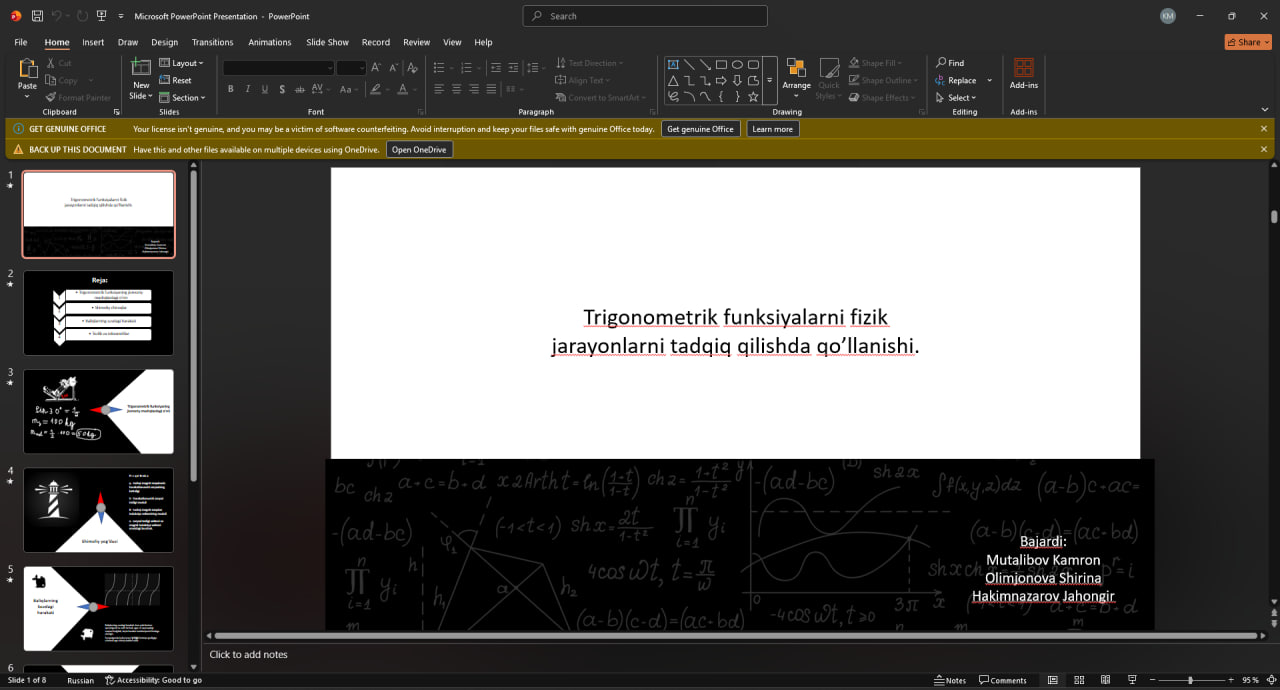Viewport: 1280px width, 690px height.
Task: Reset the slide layout with Reset
Action: [176, 80]
